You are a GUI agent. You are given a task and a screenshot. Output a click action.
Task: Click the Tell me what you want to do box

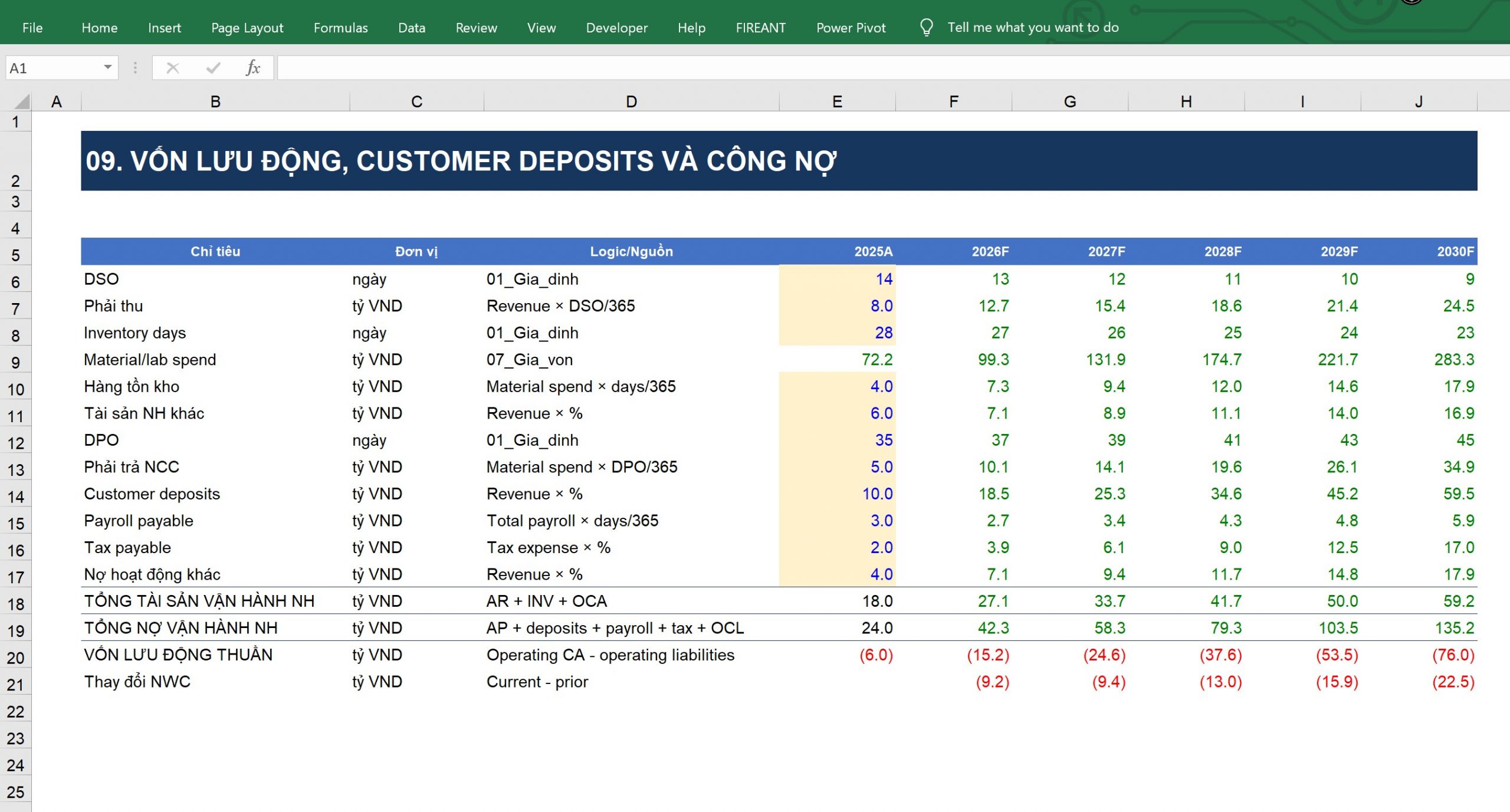point(1033,27)
